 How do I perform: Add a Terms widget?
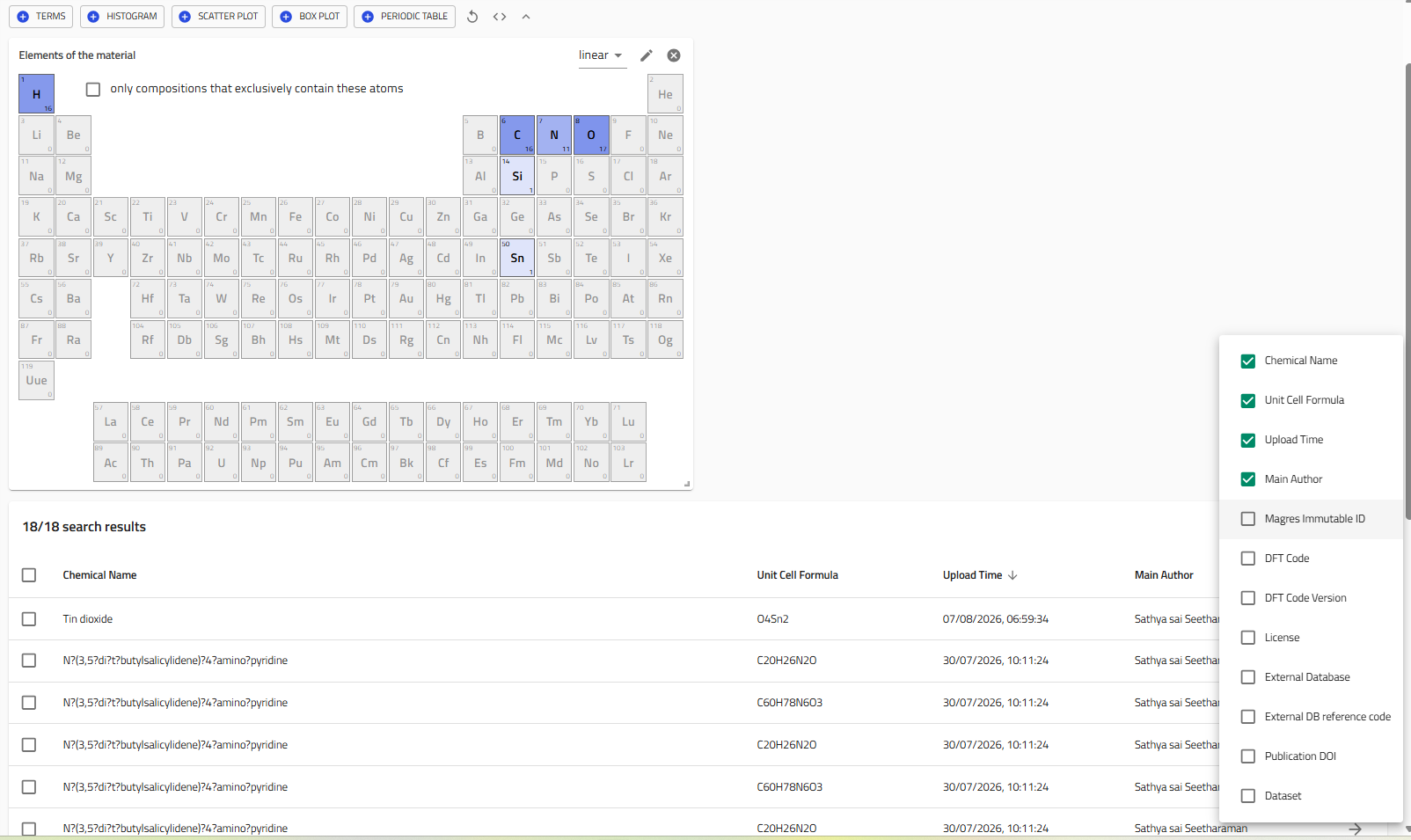(41, 17)
